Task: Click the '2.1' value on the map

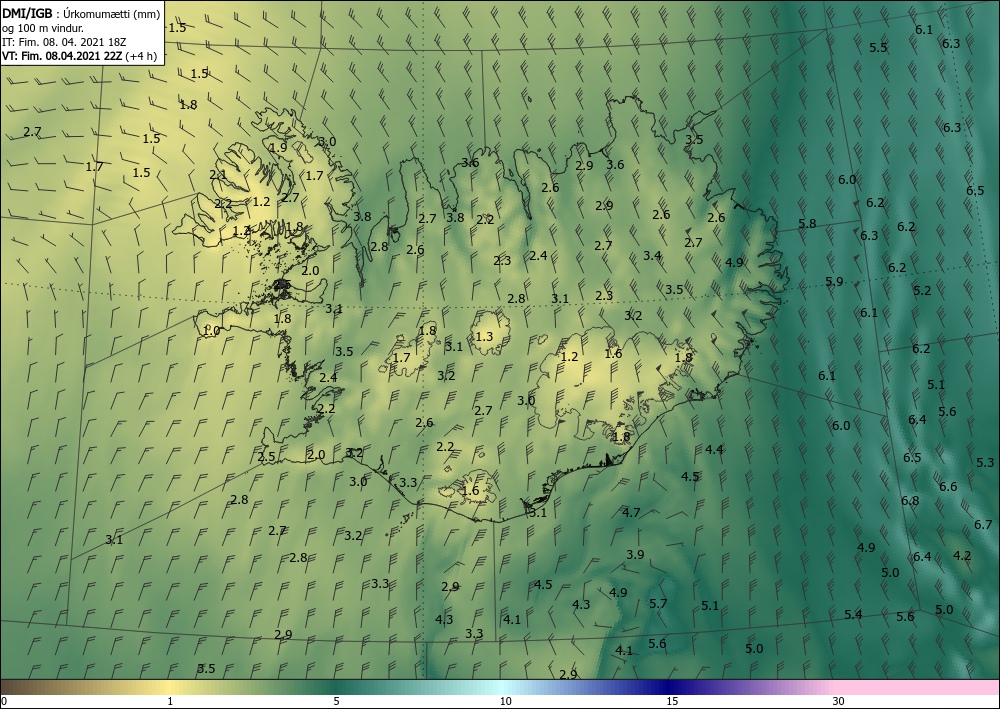Action: (218, 175)
